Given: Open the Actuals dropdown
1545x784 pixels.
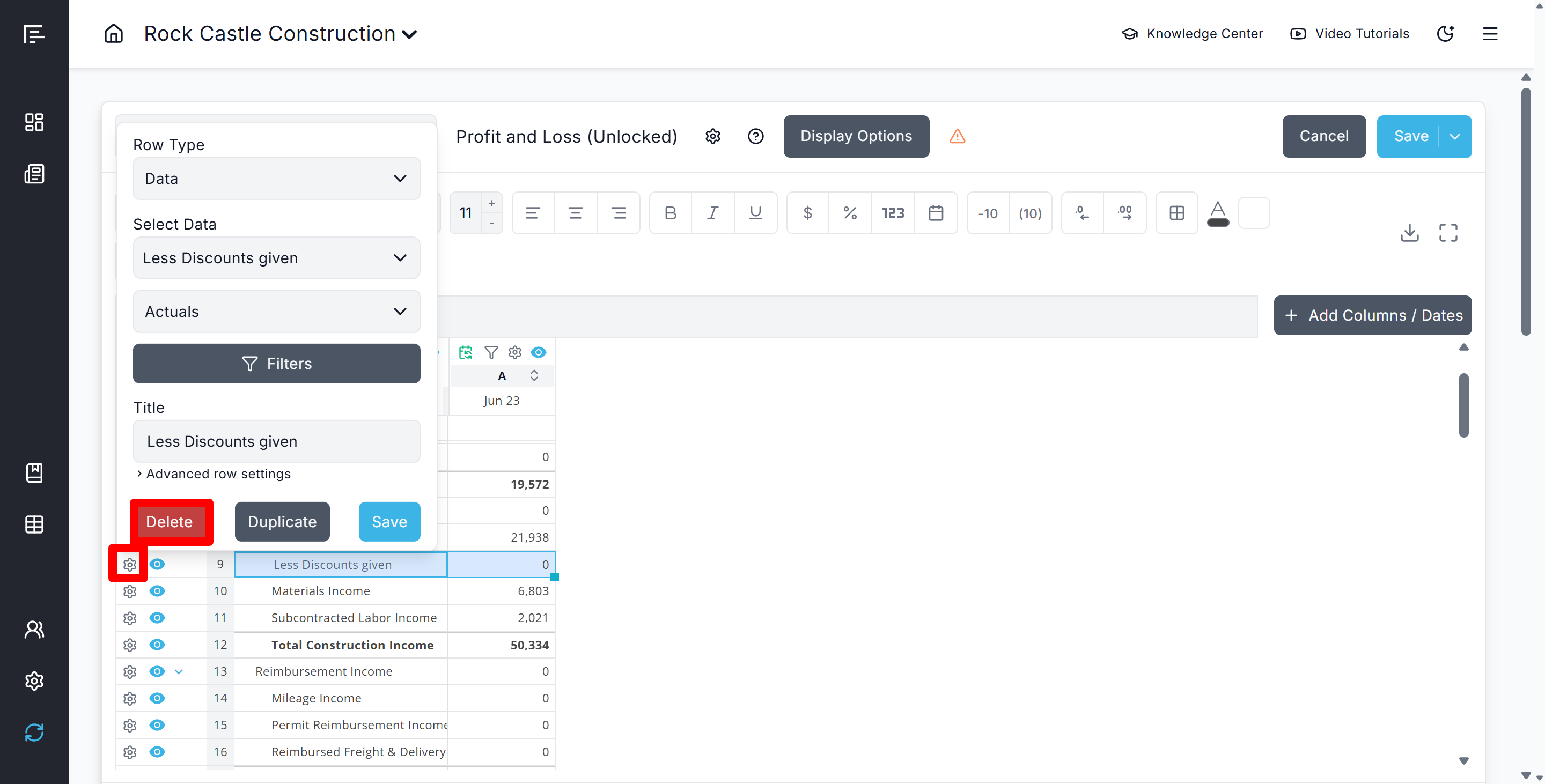Looking at the screenshot, I should 276,312.
